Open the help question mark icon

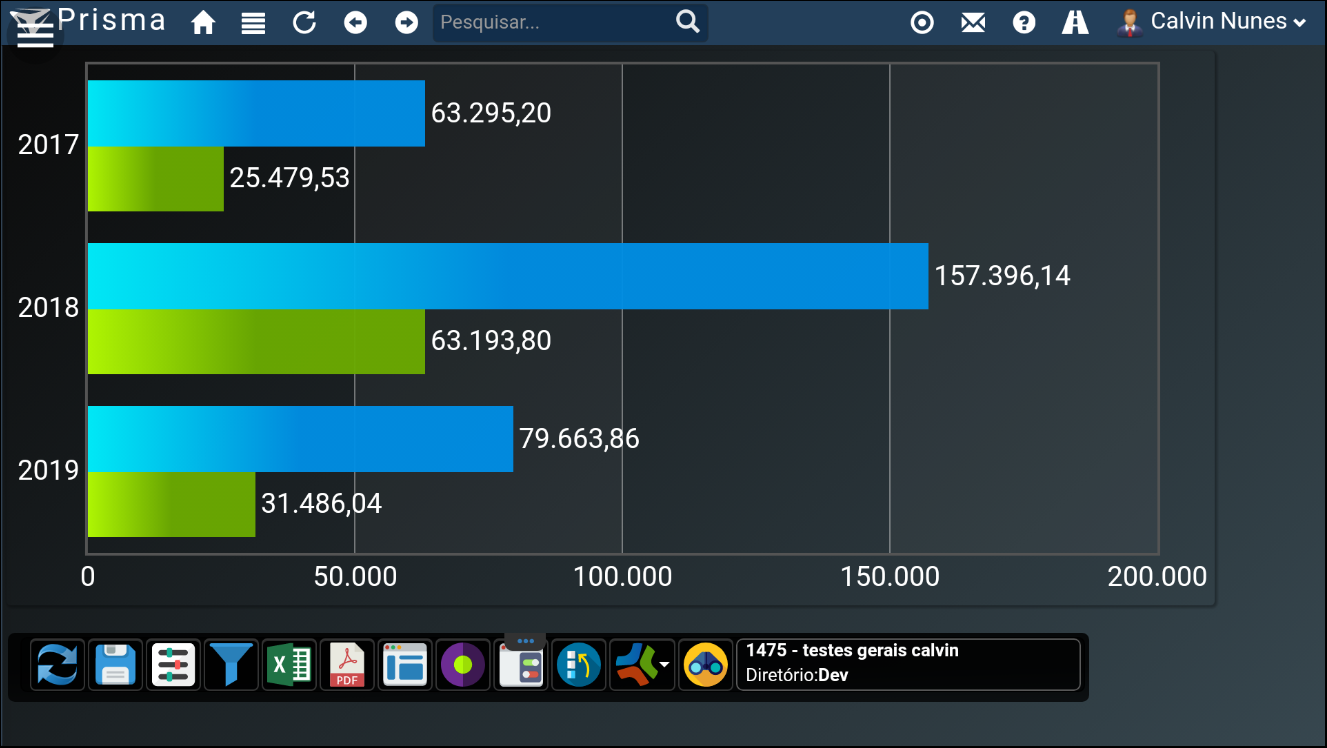click(1024, 22)
